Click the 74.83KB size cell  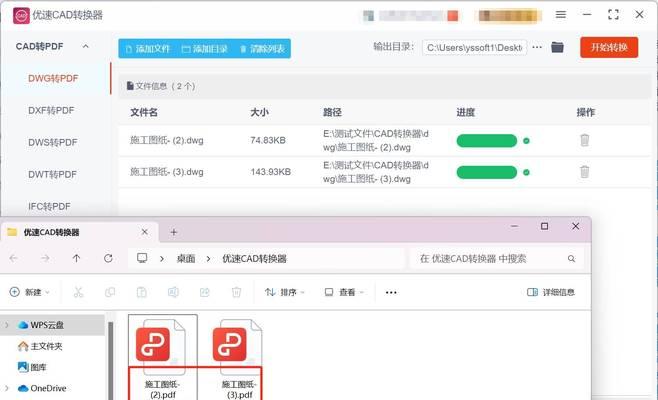(268, 140)
